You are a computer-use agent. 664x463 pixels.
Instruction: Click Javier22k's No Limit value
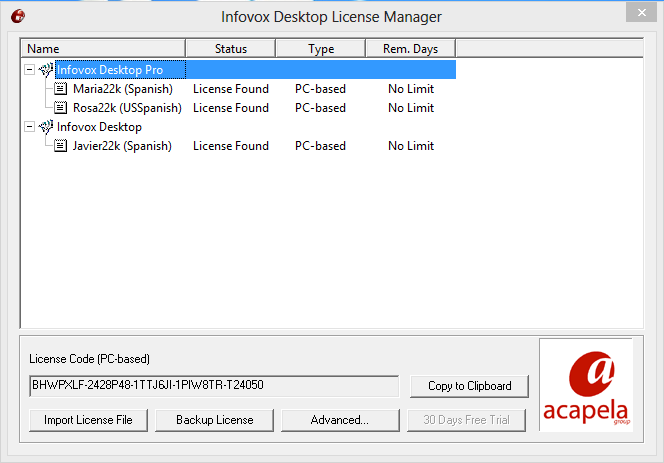click(411, 146)
